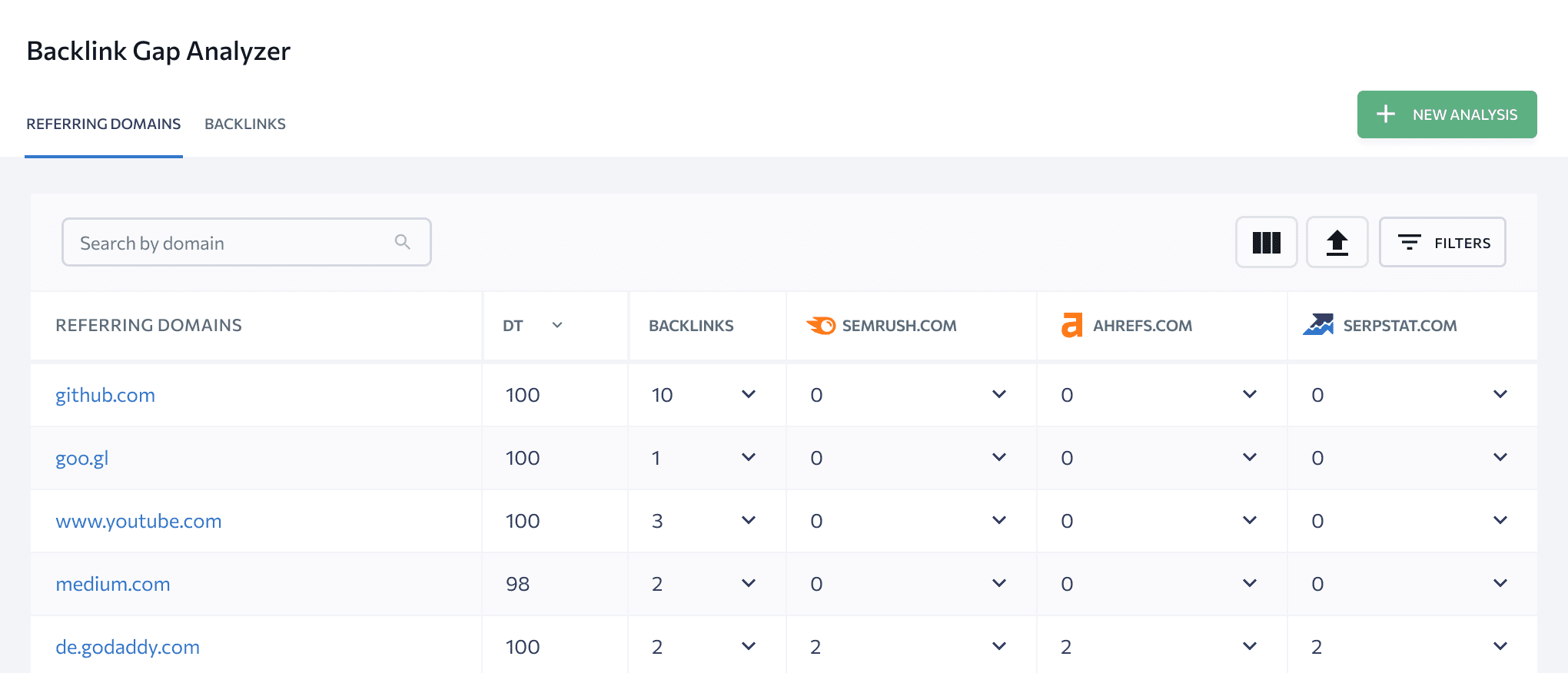1568x673 pixels.
Task: Switch to the Backlinks tab
Action: (x=245, y=124)
